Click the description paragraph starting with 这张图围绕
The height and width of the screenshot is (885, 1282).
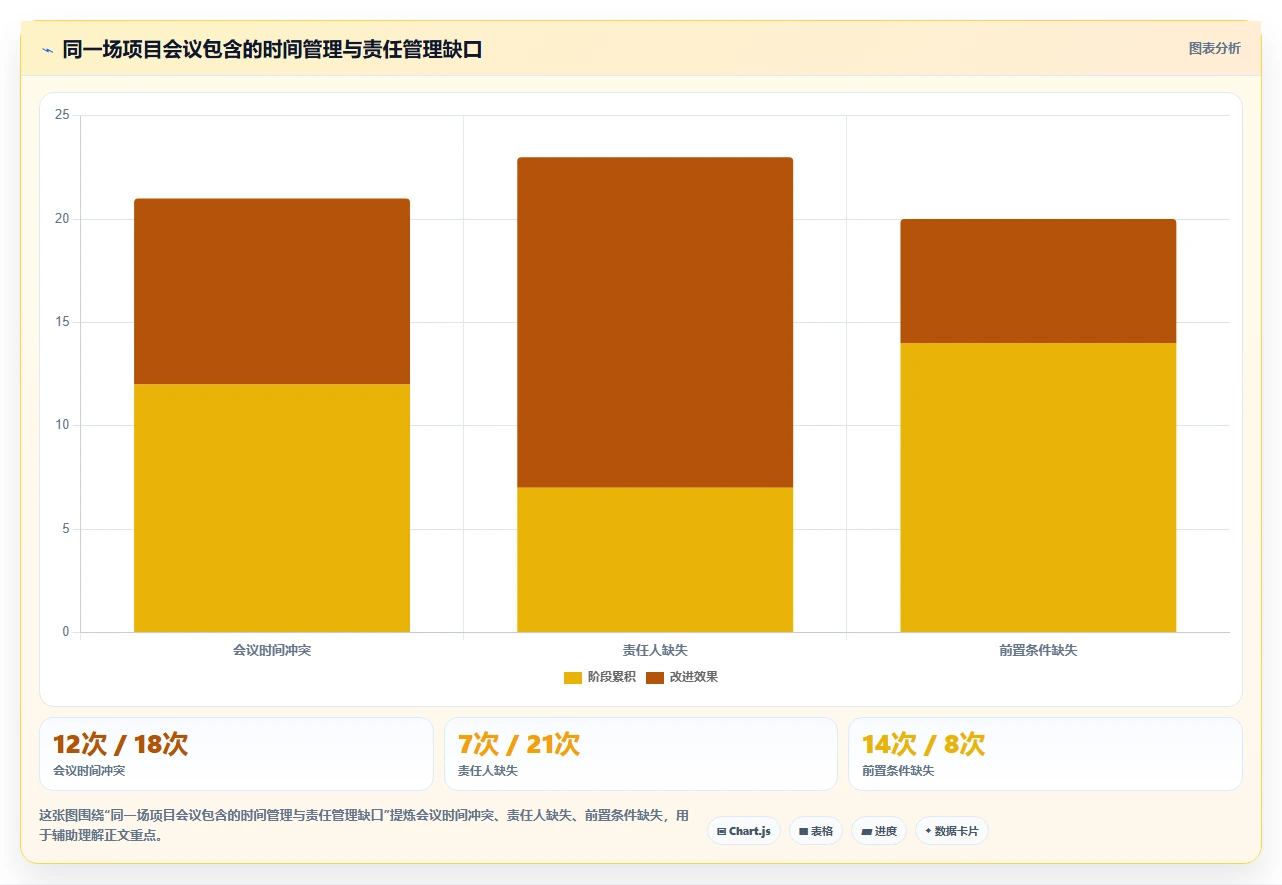click(x=364, y=826)
